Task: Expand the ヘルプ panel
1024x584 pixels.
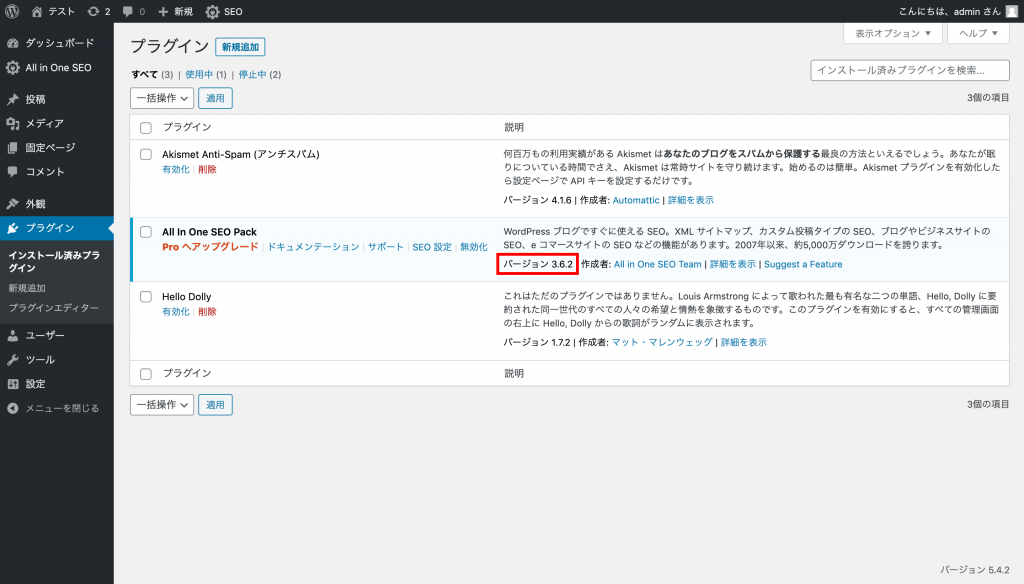Action: 978,33
